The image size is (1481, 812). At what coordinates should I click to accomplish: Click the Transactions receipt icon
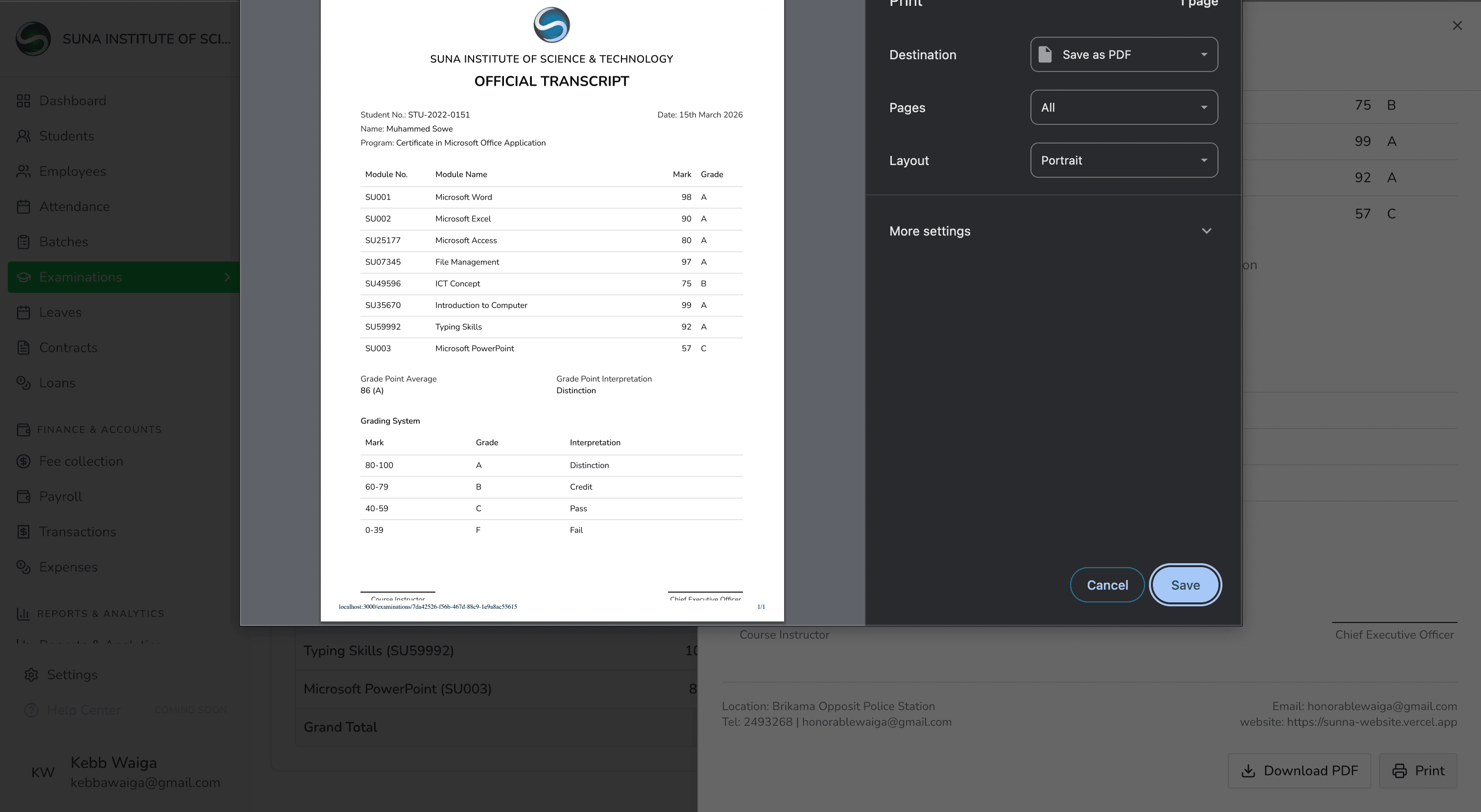point(23,532)
